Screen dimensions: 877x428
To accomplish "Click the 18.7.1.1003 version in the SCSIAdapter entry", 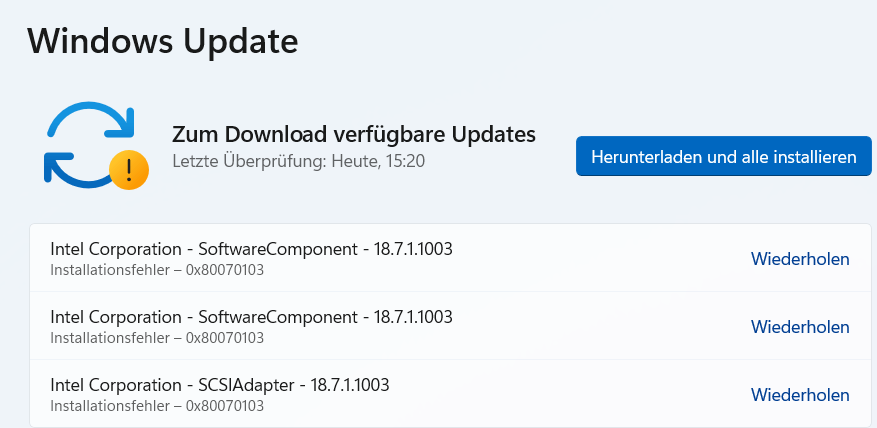I will click(350, 385).
